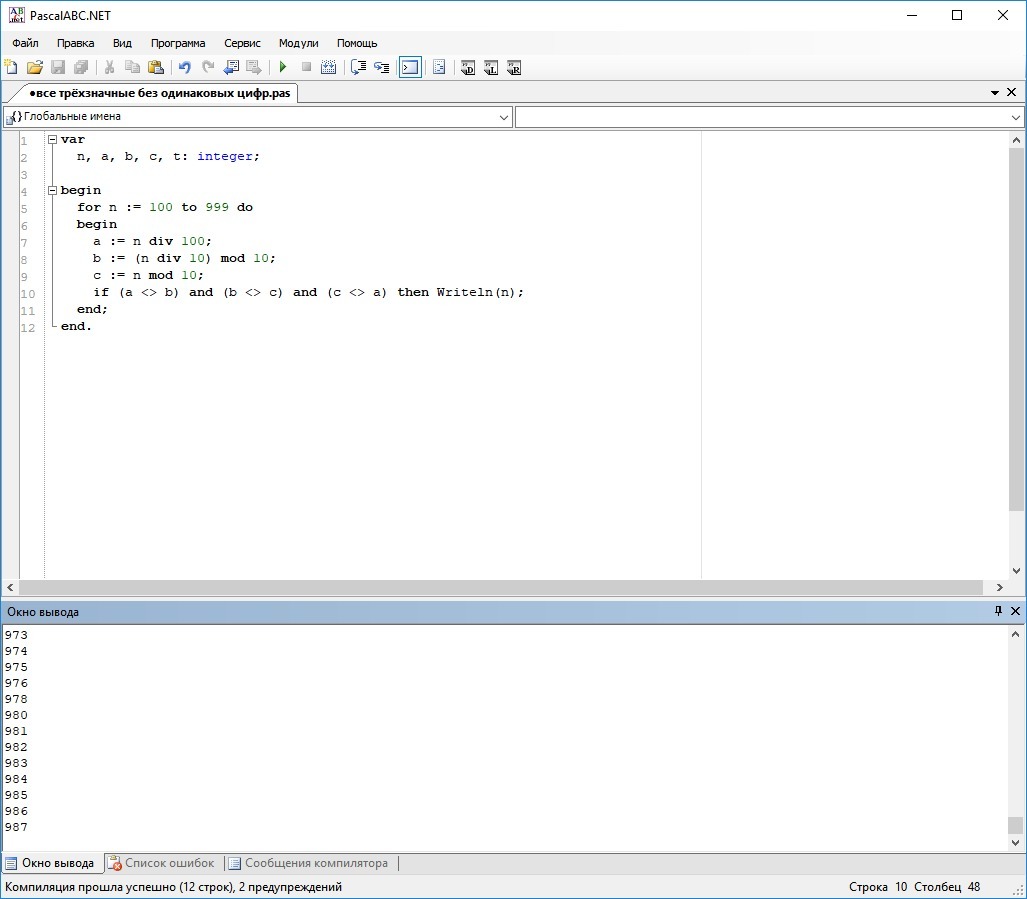Image resolution: width=1027 pixels, height=899 pixels.
Task: Collapse the begin block fold marker
Action: coord(52,190)
